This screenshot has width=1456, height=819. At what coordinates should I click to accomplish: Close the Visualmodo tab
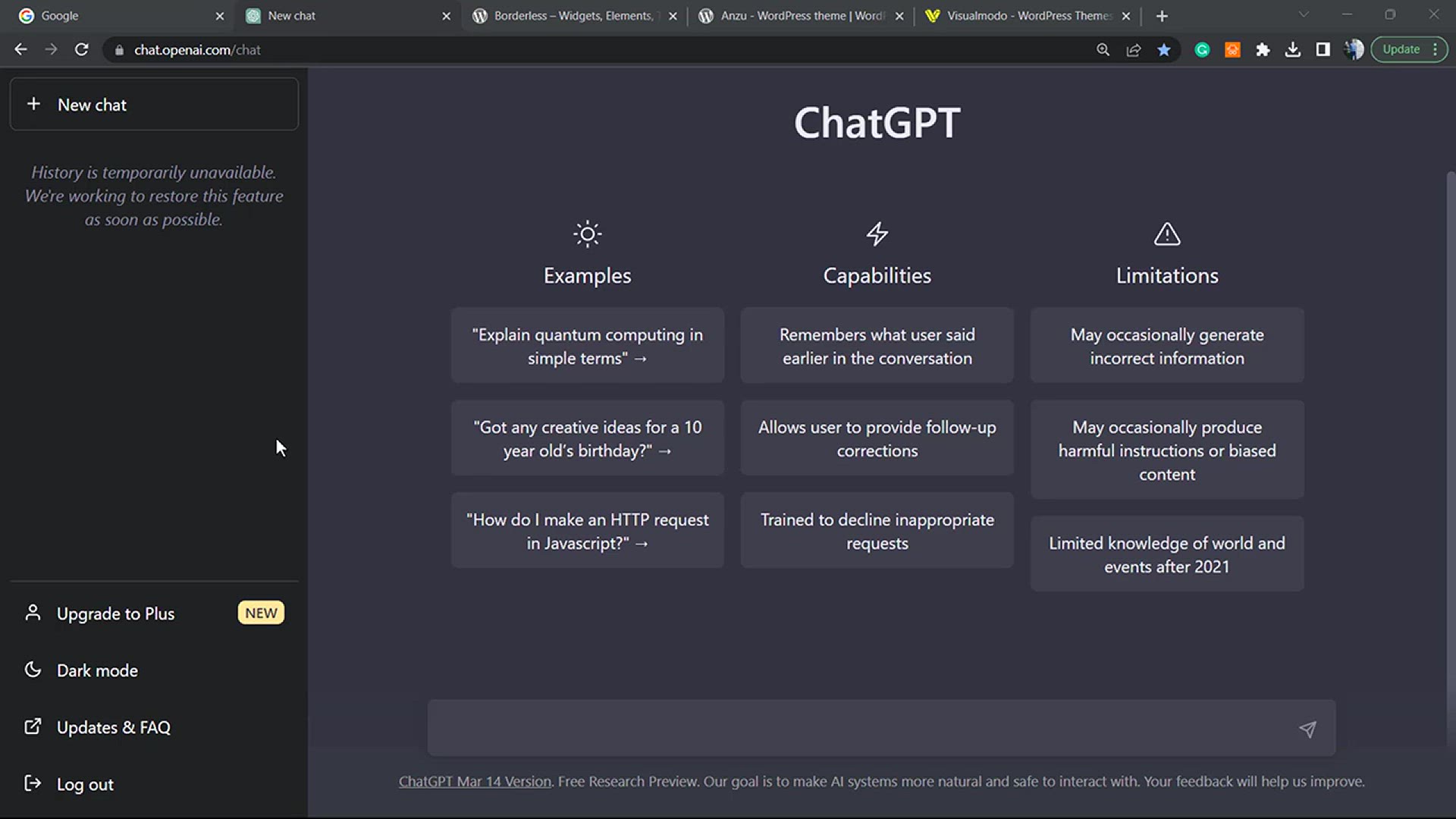1126,16
